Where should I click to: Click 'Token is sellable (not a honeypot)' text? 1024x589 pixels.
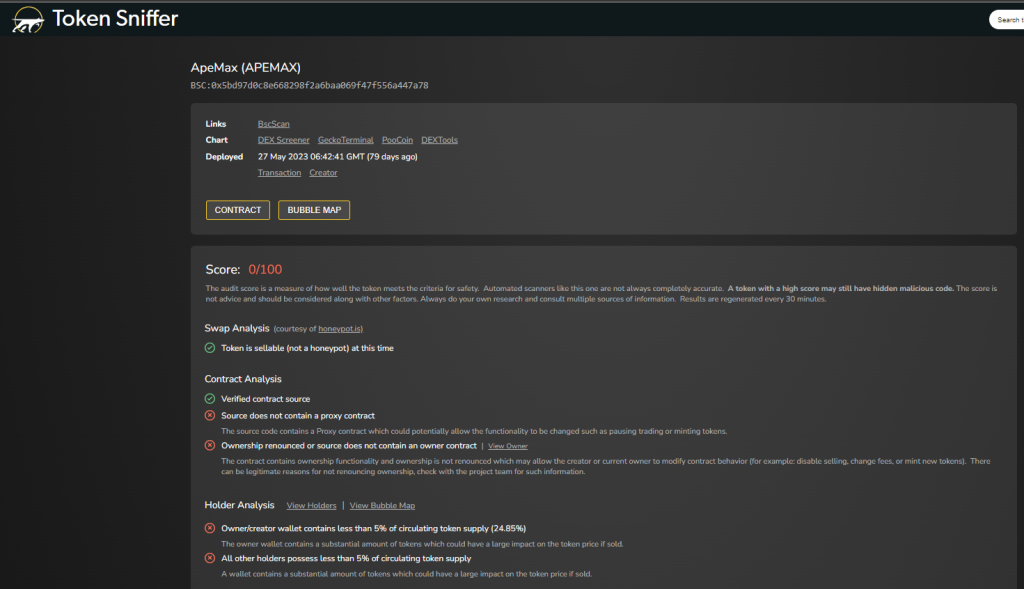(308, 348)
